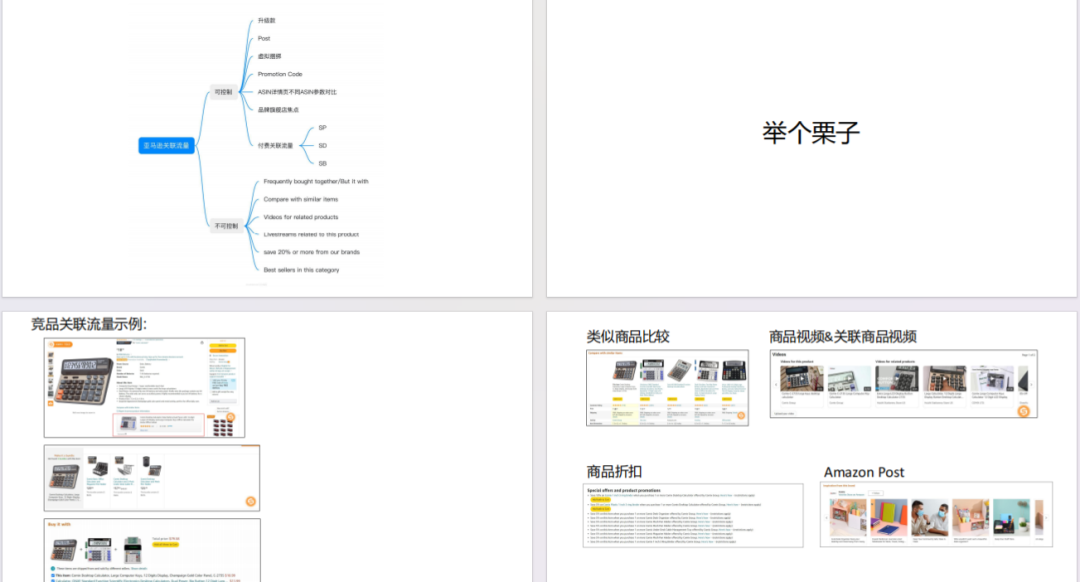Image resolution: width=1080 pixels, height=582 pixels.
Task: Select the 虚拟捆绑 node
Action: tap(269, 56)
